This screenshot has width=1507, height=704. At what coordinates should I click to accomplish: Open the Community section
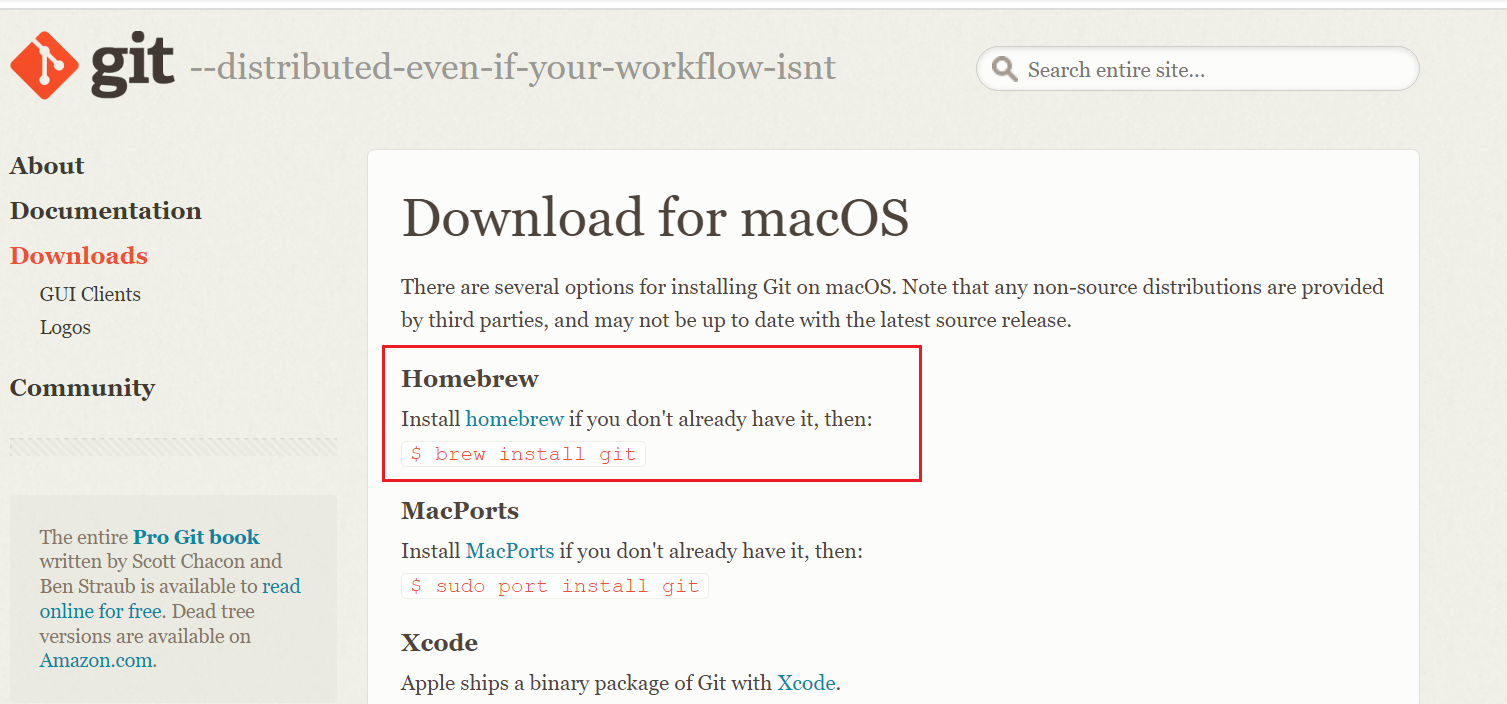[82, 388]
